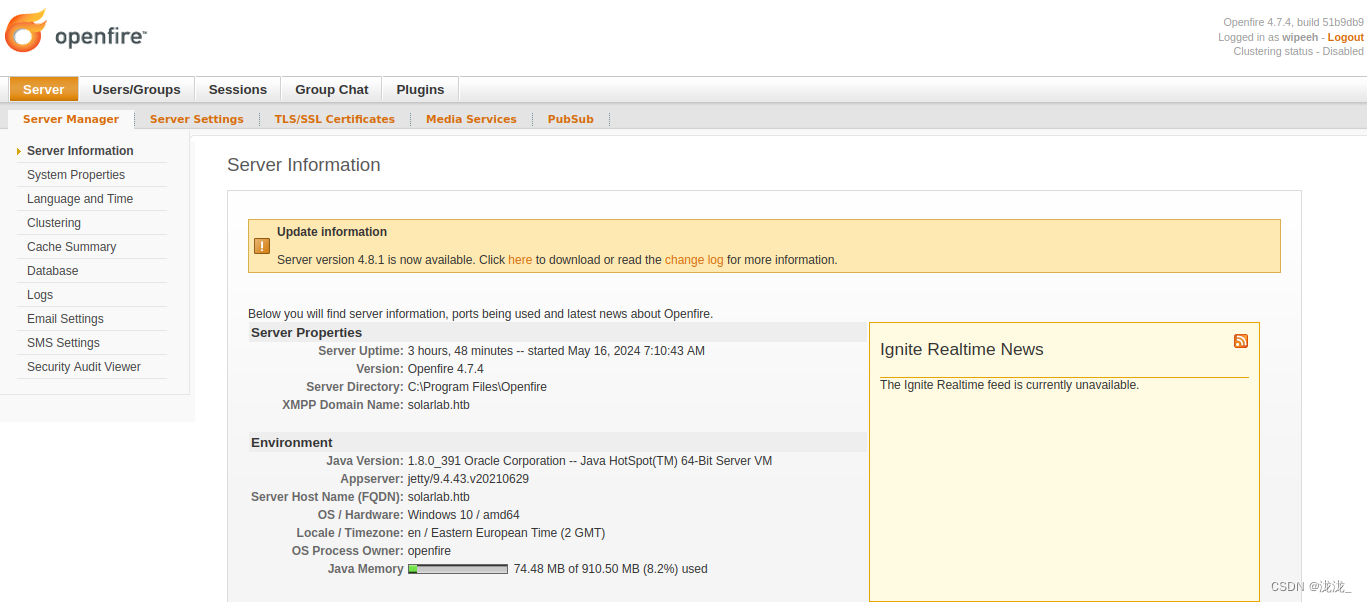Click 'Openfire 4.7.4, build 51b9db9' header text

(x=1293, y=22)
